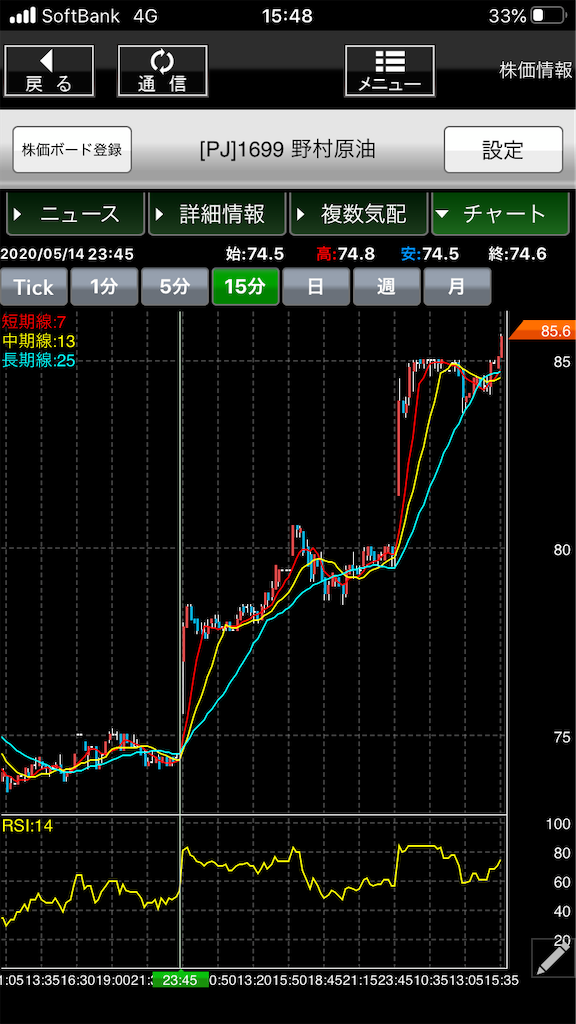Tap the orange 85.6 current price marker
The width and height of the screenshot is (576, 1024).
coord(542,331)
